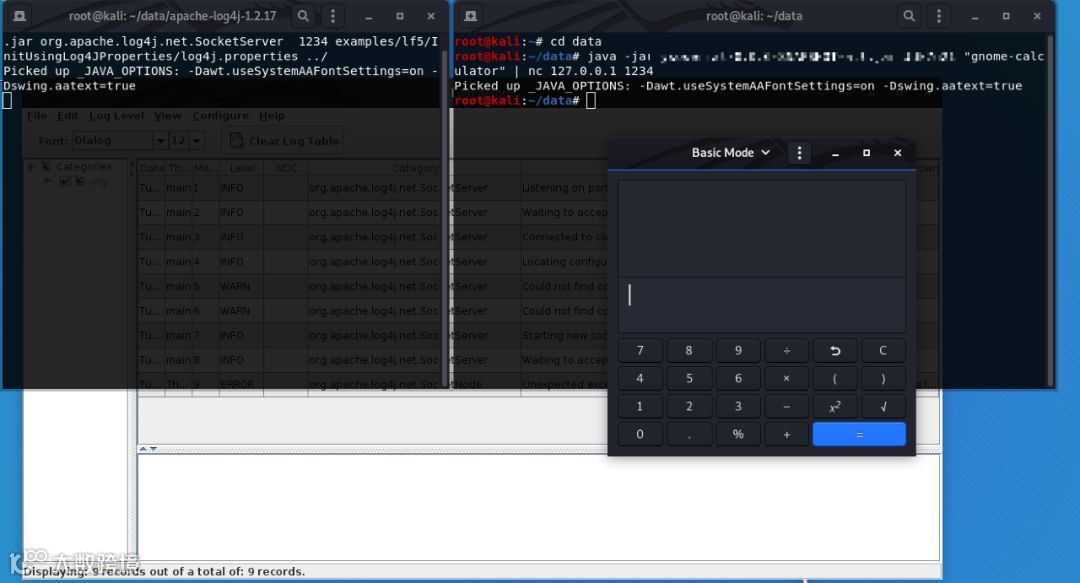
Task: Click the calculator plus button
Action: click(787, 434)
